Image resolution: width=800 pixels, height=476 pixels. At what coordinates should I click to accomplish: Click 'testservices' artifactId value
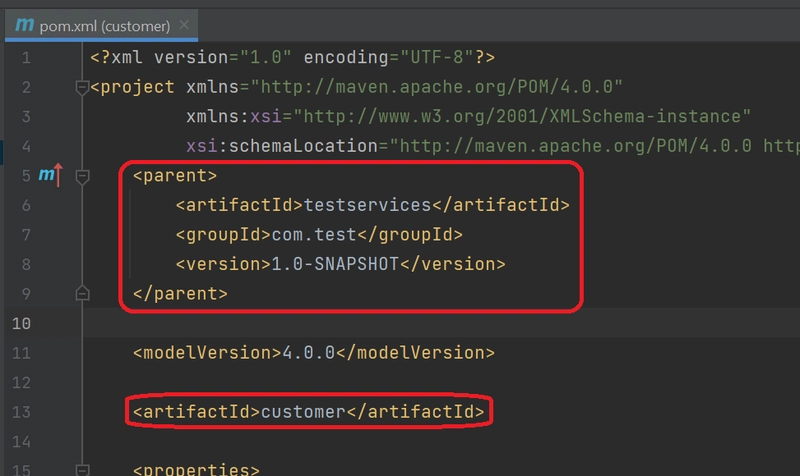coord(367,205)
